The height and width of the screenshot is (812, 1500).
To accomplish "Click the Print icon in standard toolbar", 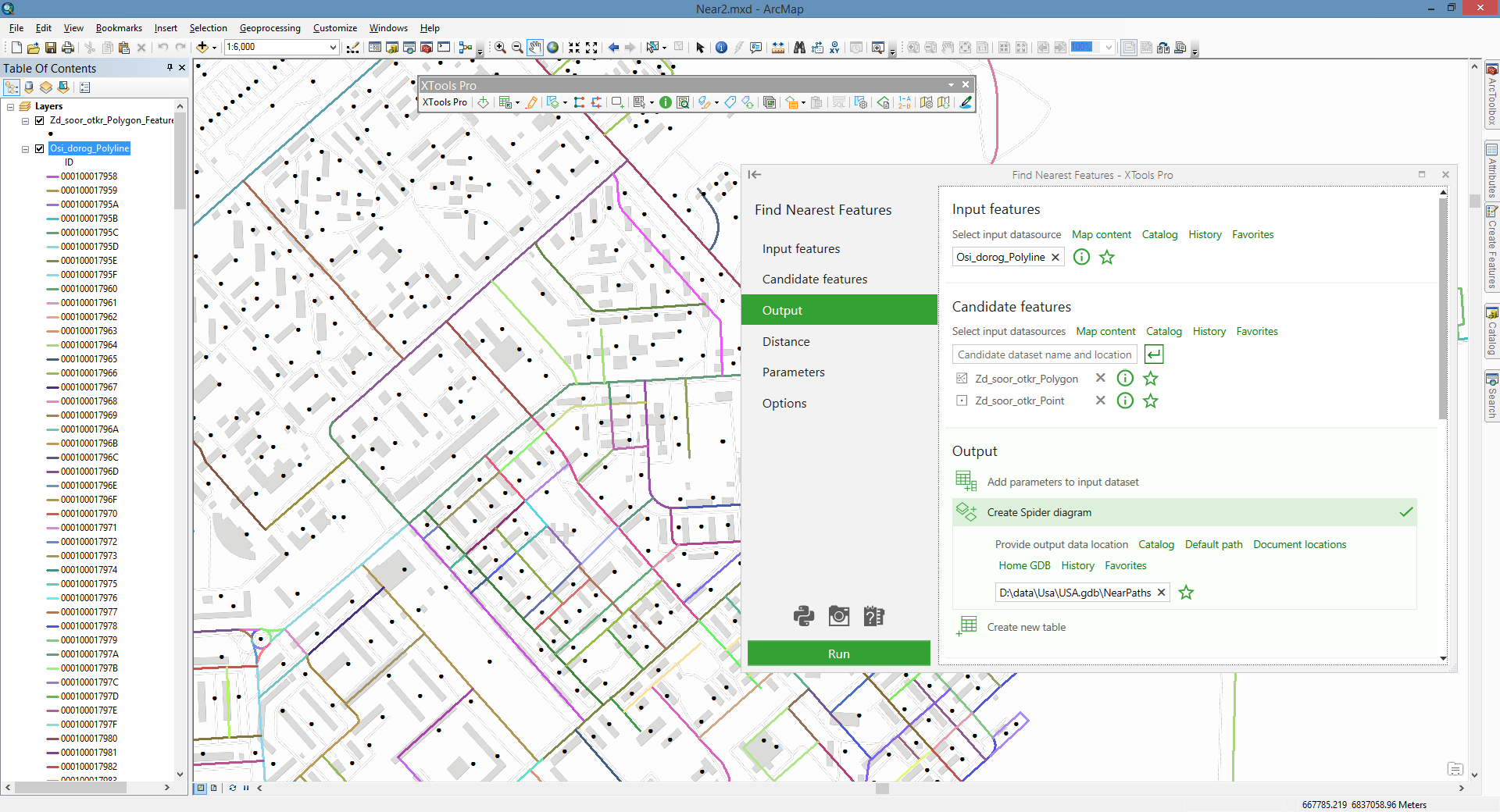I will pyautogui.click(x=68, y=48).
